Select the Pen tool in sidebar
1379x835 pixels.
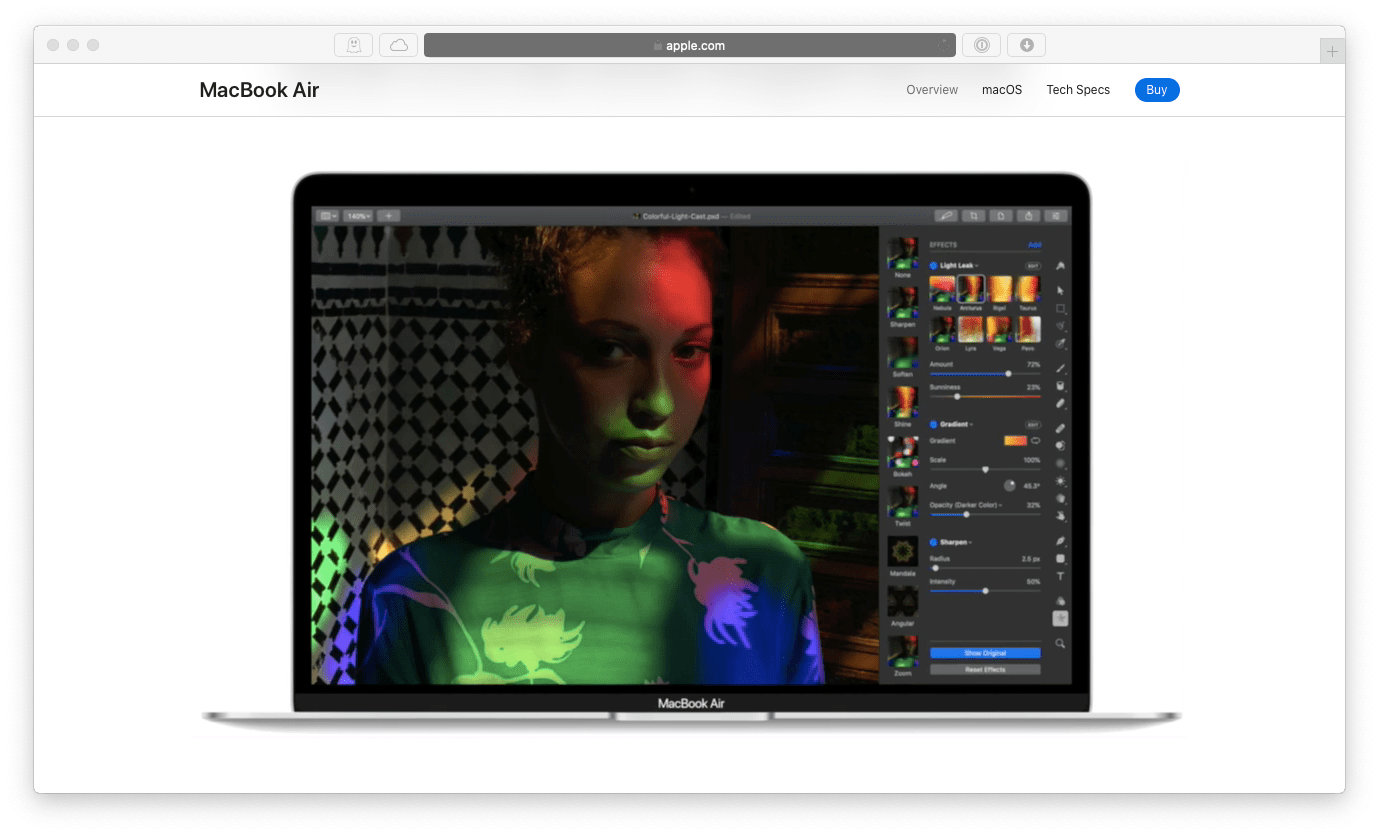(x=1060, y=541)
